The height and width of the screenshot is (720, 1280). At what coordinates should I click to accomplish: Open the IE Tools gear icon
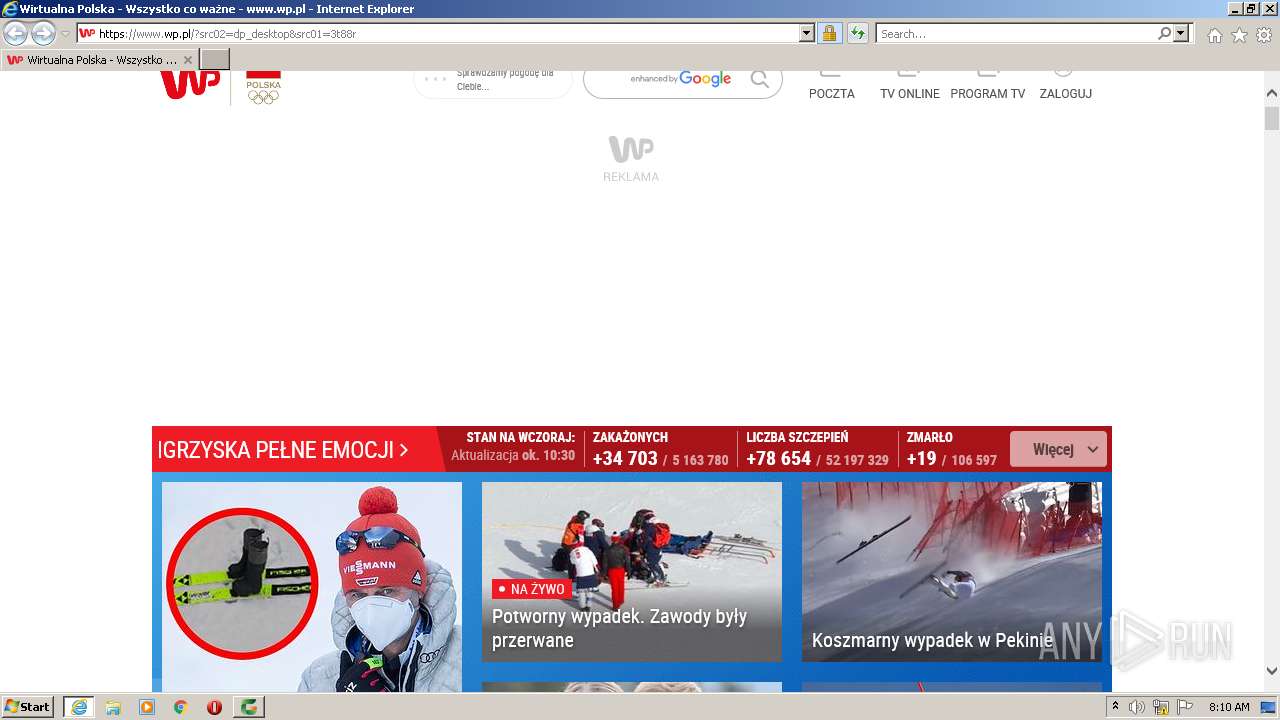click(1264, 35)
